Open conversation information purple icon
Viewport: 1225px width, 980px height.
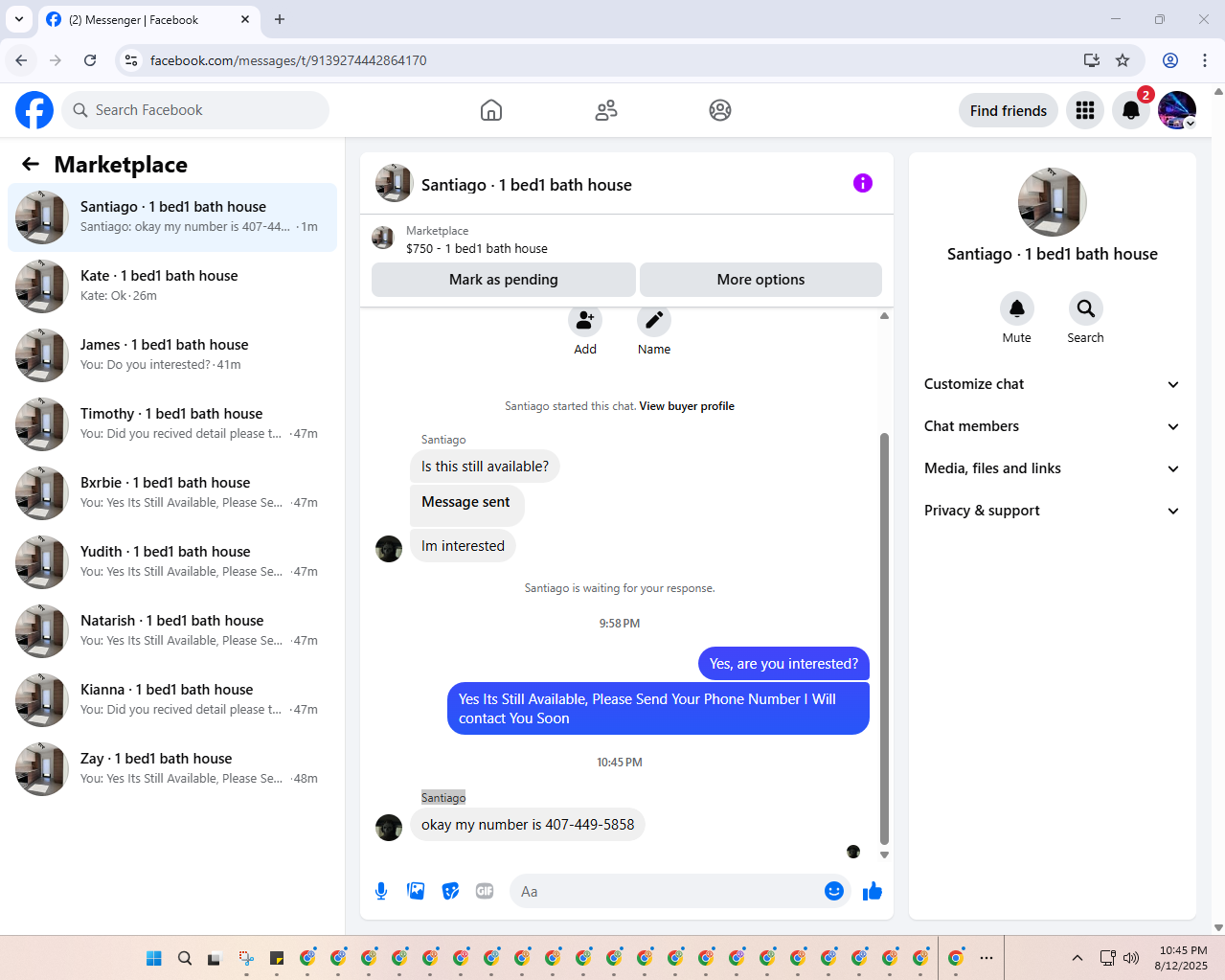coord(863,183)
